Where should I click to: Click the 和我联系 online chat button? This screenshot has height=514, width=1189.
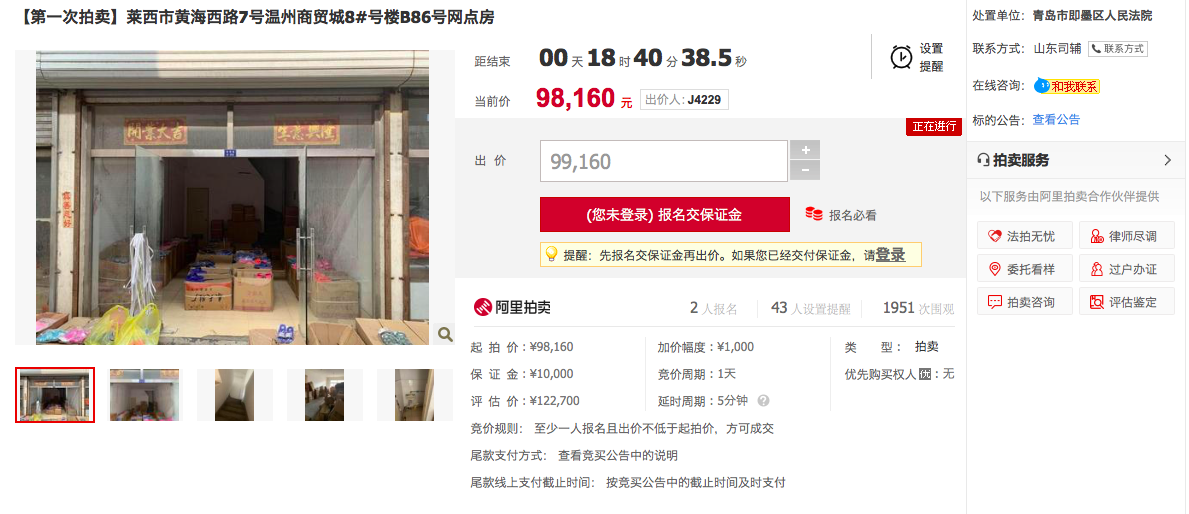[1067, 86]
